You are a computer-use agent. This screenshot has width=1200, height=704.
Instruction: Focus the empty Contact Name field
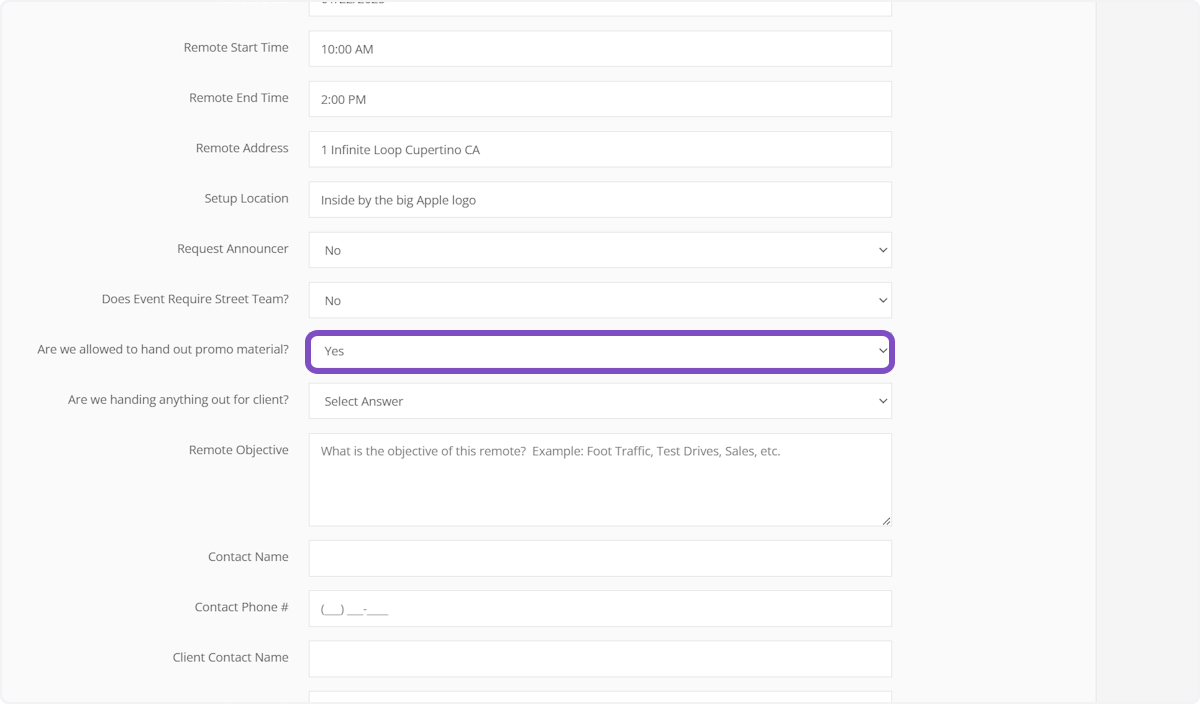[599, 559]
